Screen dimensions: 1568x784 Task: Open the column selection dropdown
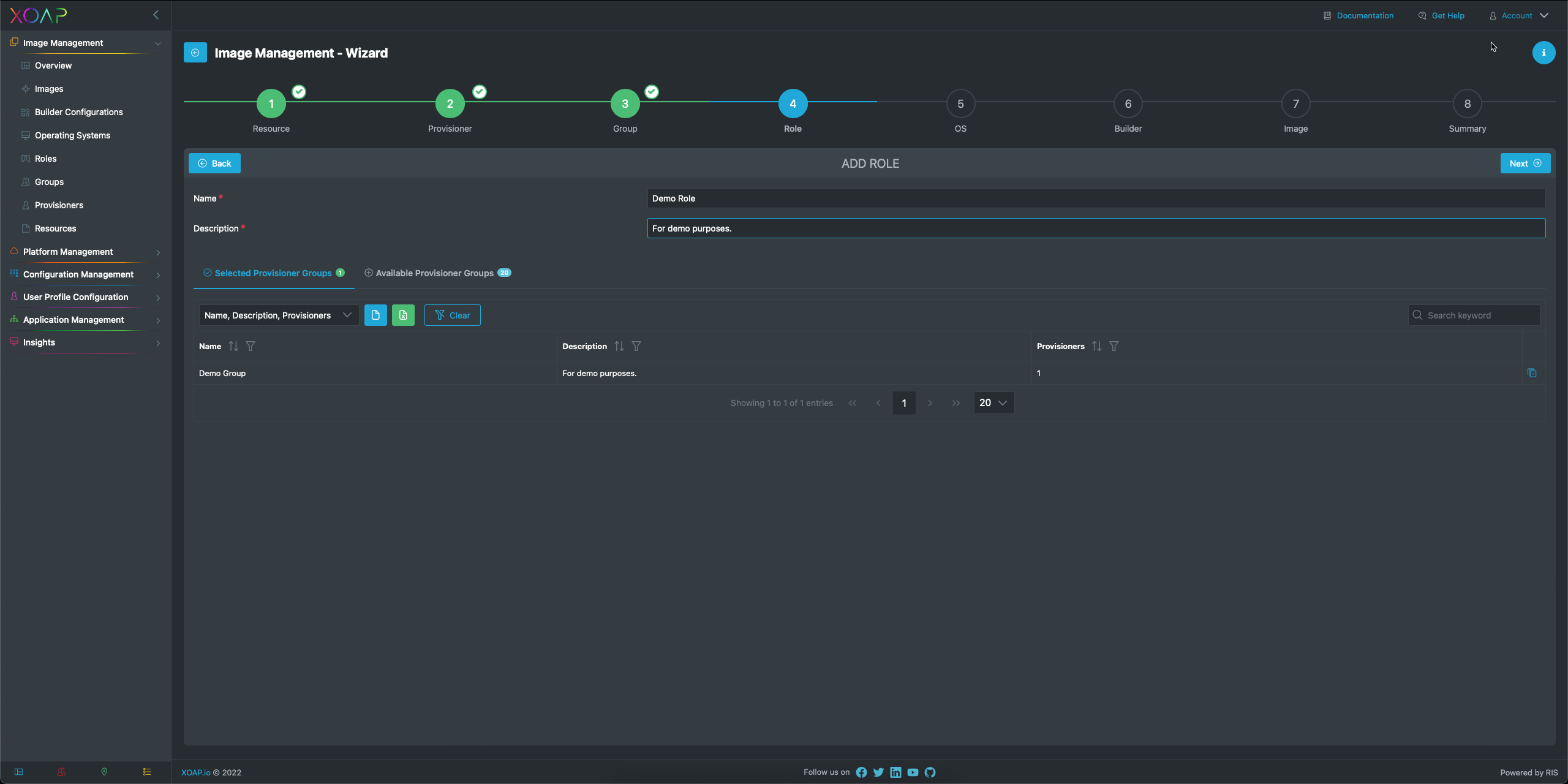click(x=279, y=315)
